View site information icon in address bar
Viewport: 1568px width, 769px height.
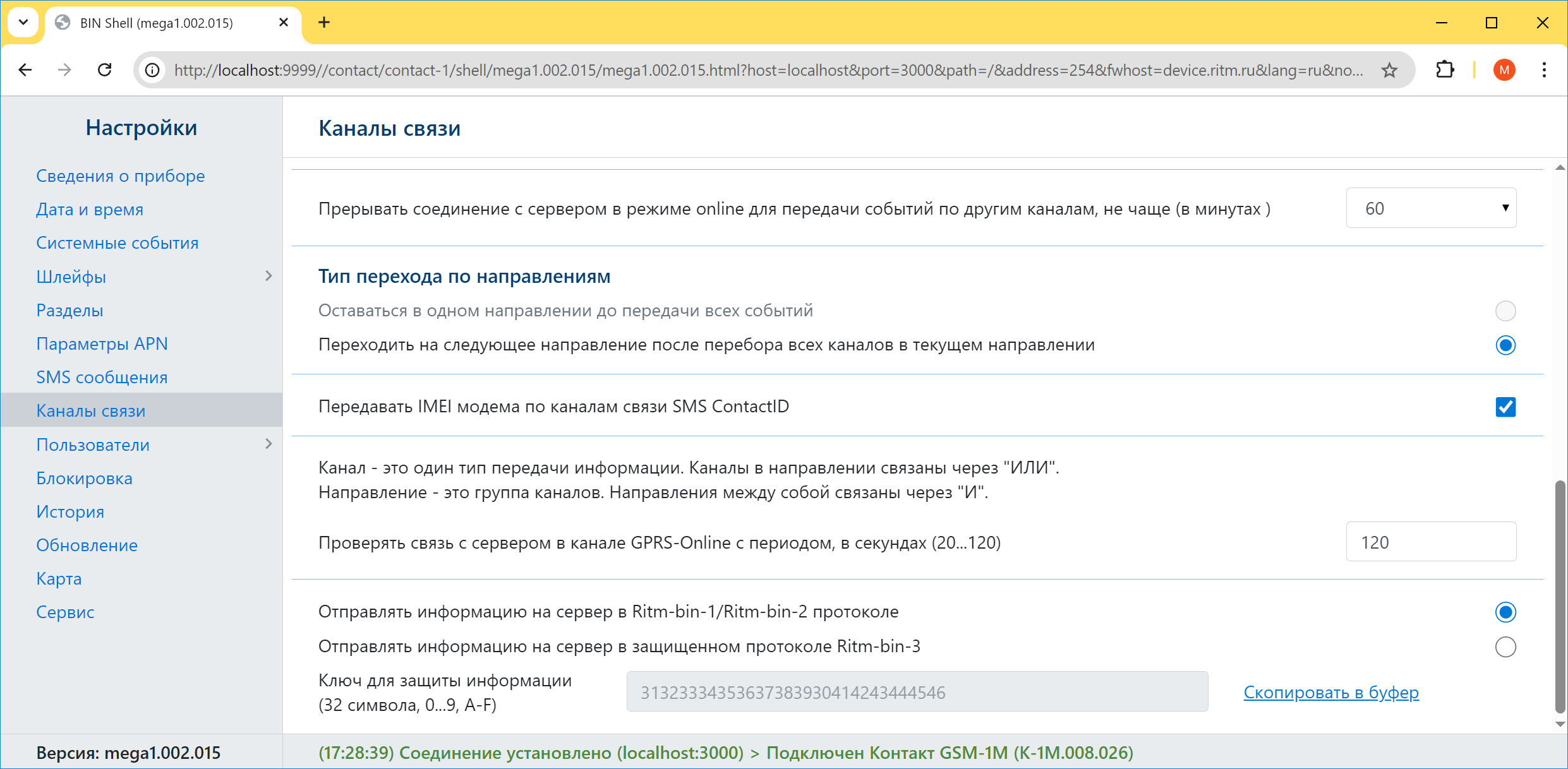pyautogui.click(x=153, y=70)
